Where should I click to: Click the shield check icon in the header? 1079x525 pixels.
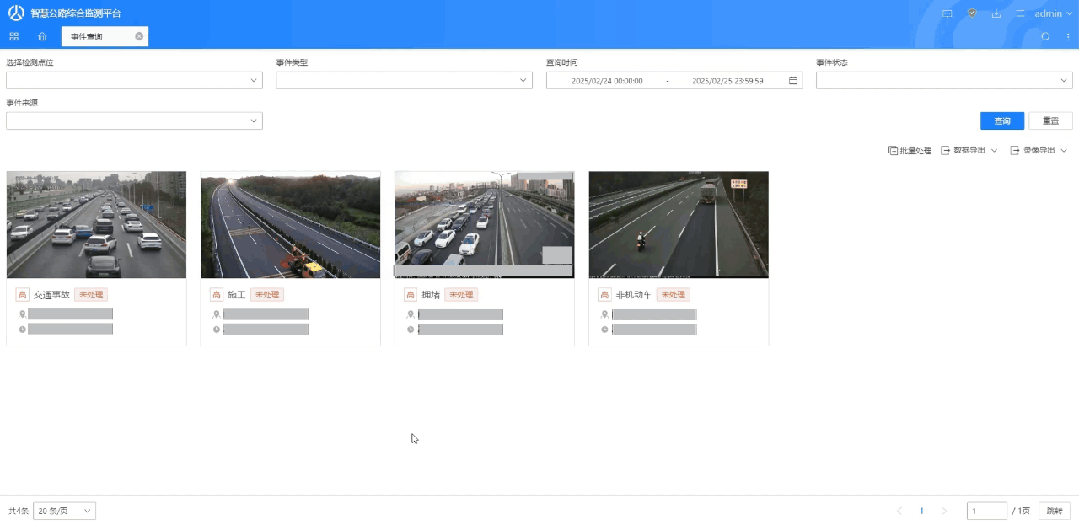pos(972,13)
